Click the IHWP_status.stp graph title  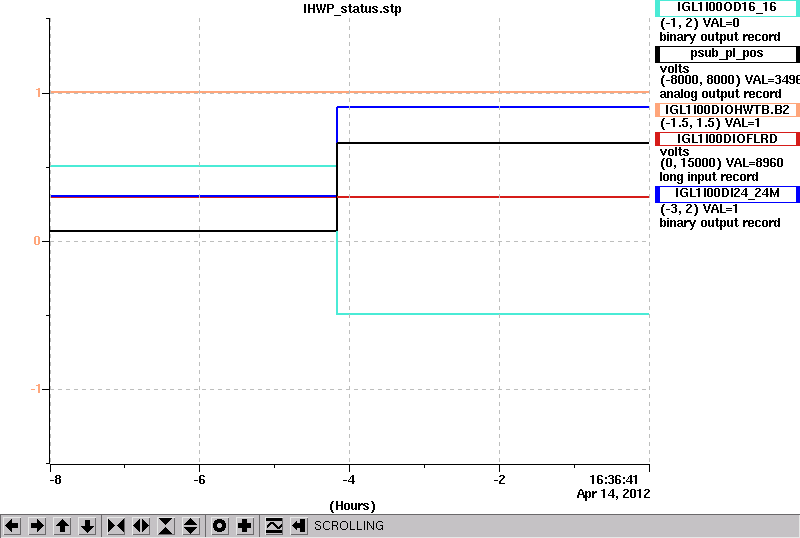pos(352,9)
